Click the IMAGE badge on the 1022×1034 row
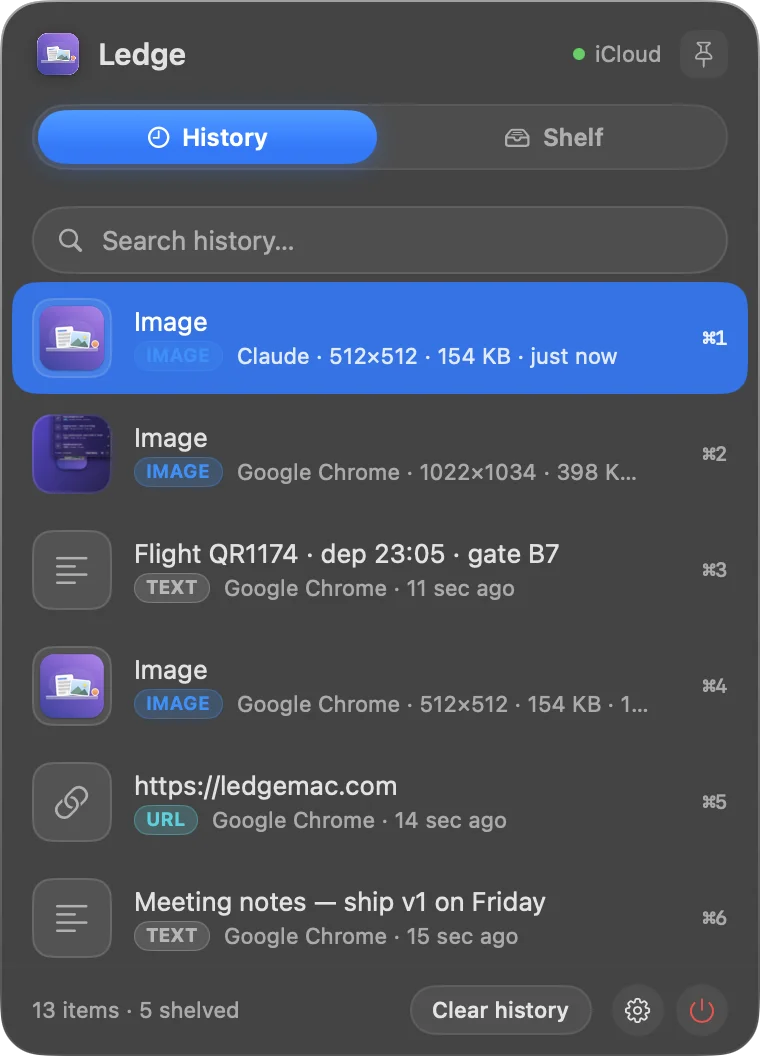Viewport: 760px width, 1056px height. 178,471
